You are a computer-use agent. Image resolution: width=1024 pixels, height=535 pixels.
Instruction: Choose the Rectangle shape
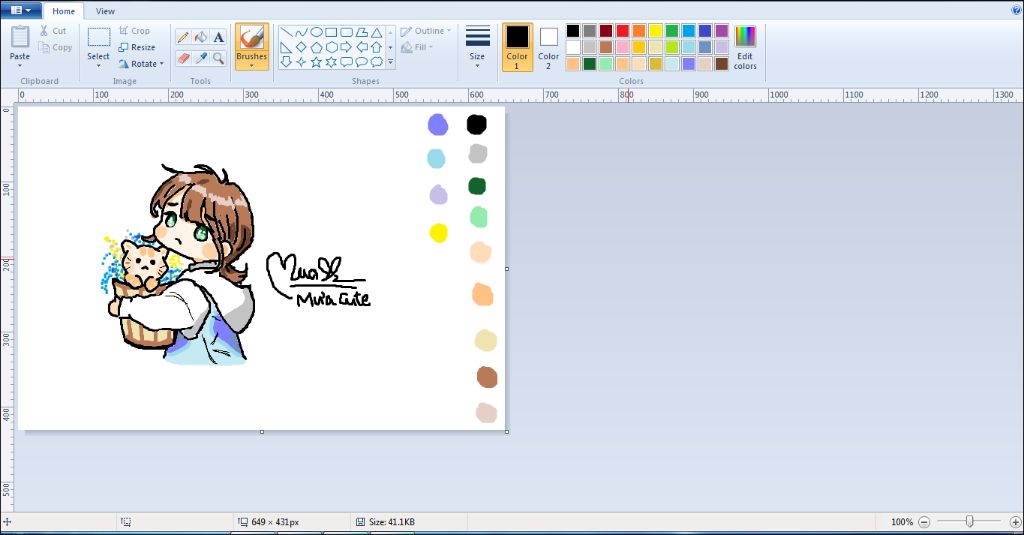coord(331,33)
